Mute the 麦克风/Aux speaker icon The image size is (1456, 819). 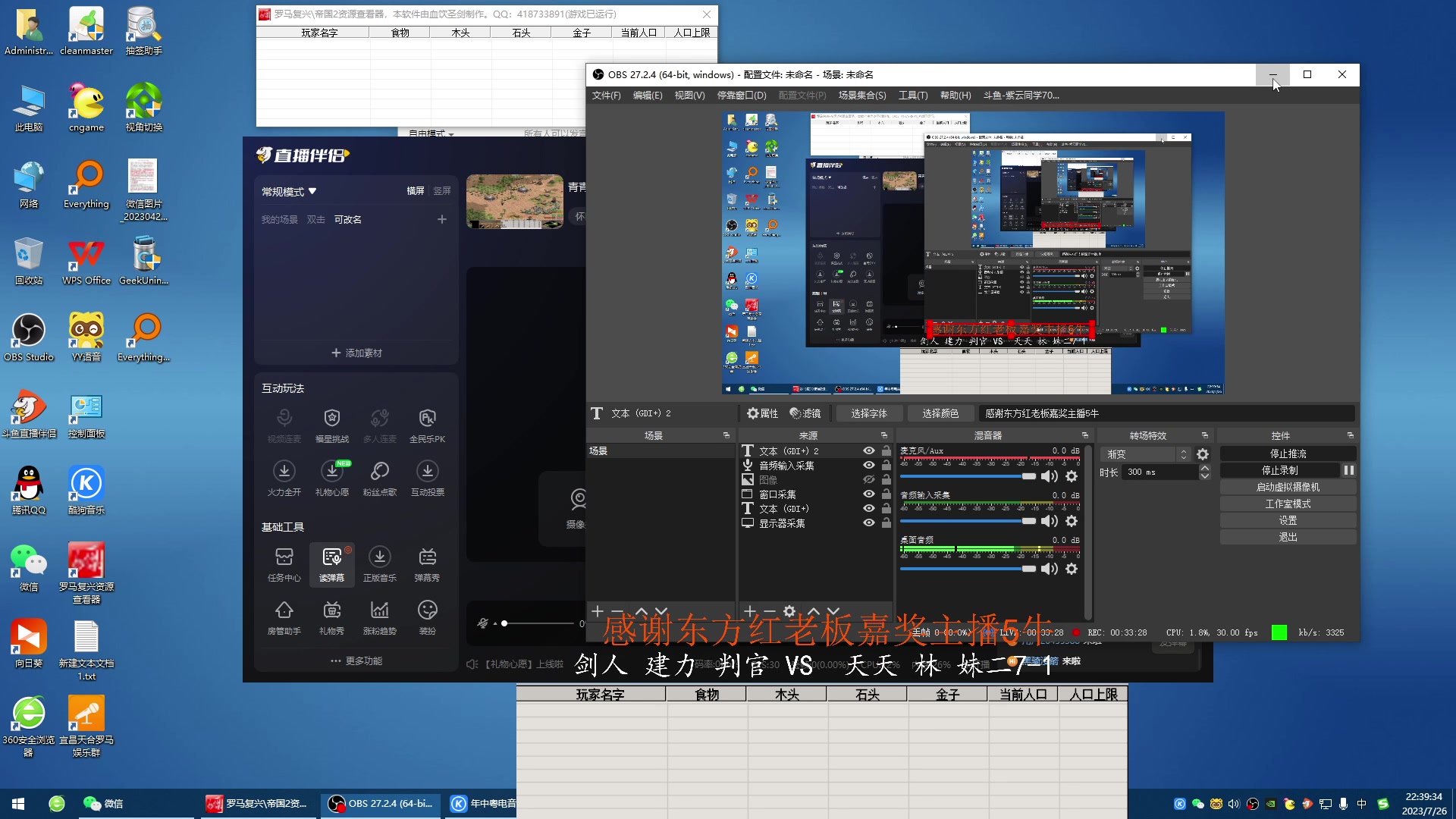pyautogui.click(x=1050, y=476)
